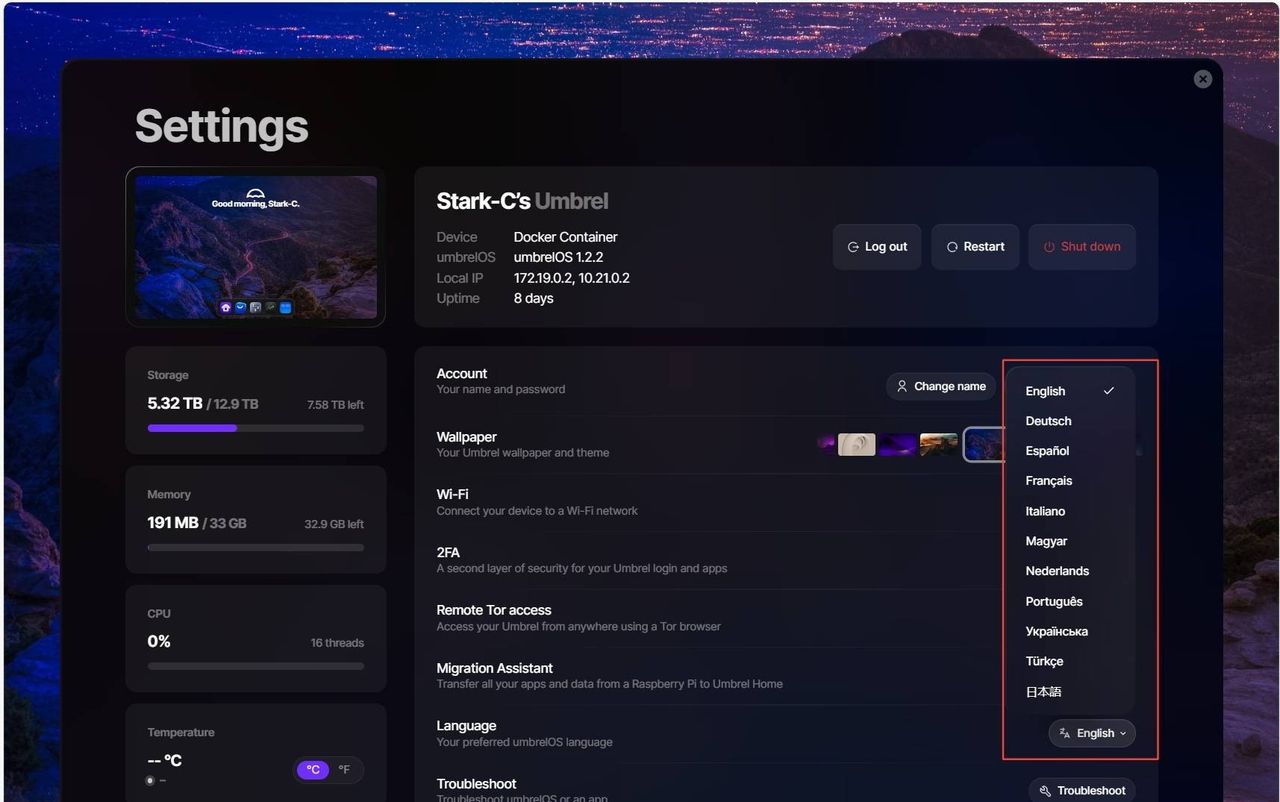Click the Migration Assistant row title
1280x802 pixels.
coord(495,668)
